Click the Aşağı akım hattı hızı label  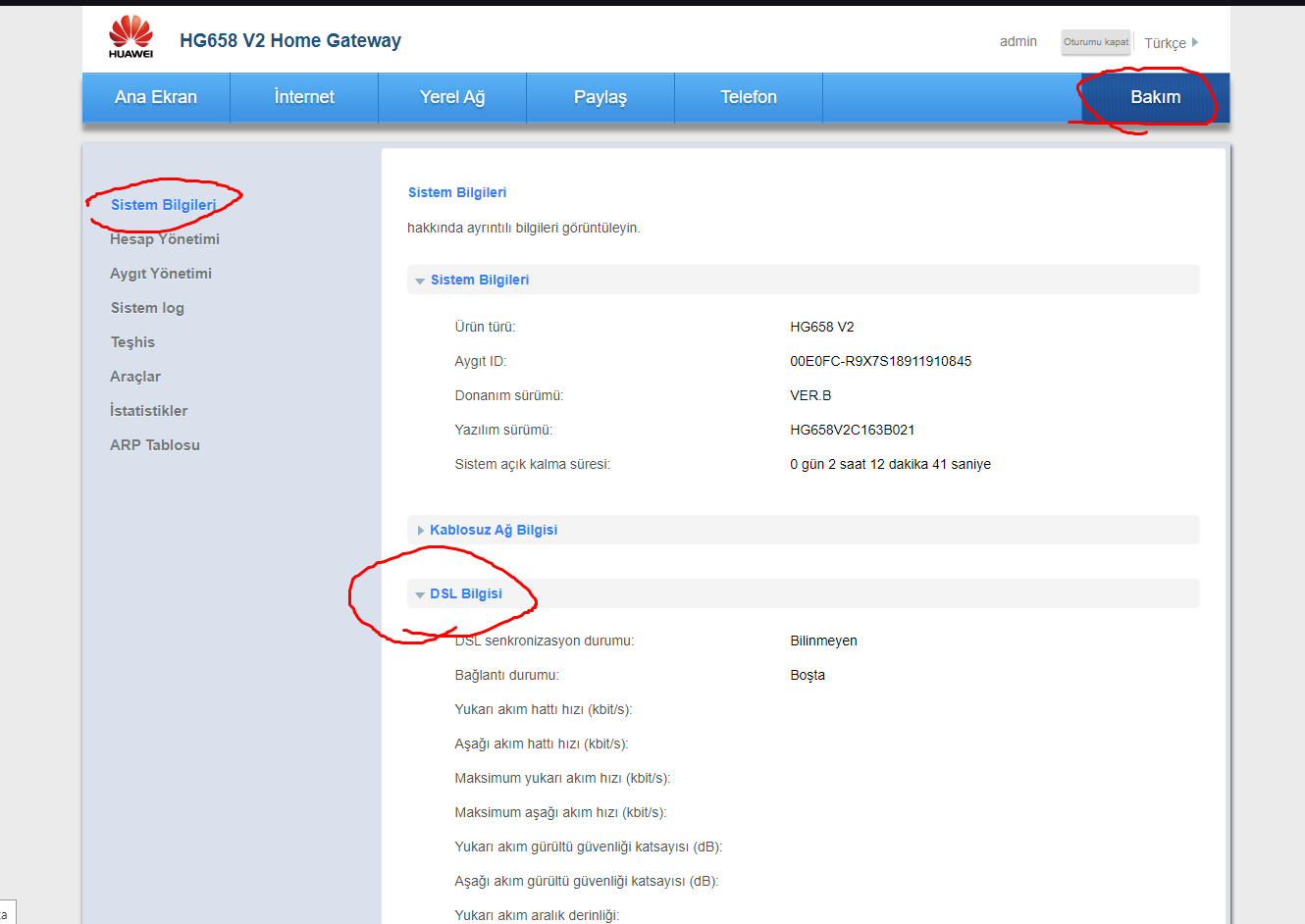pyautogui.click(x=542, y=744)
